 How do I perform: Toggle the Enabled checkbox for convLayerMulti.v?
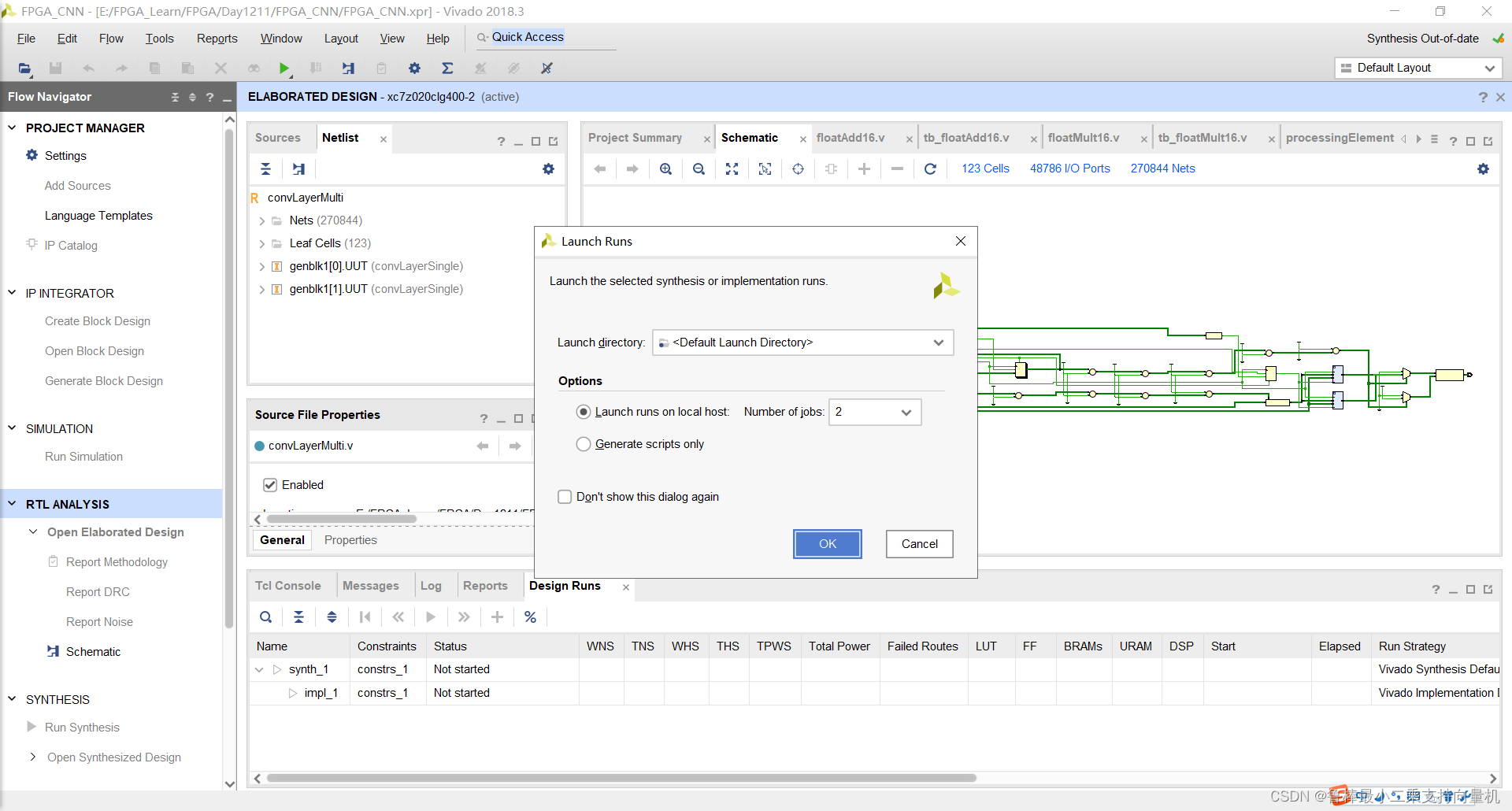click(270, 485)
